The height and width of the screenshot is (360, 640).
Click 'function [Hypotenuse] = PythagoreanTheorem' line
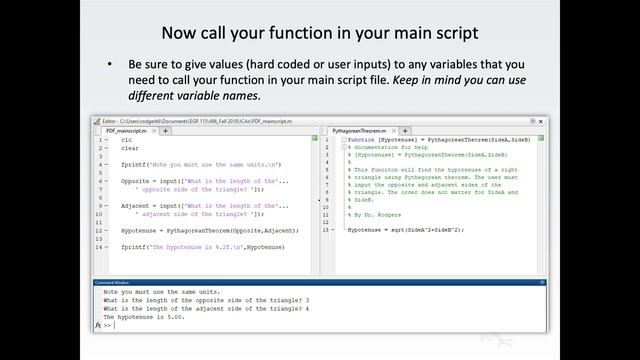pos(439,140)
